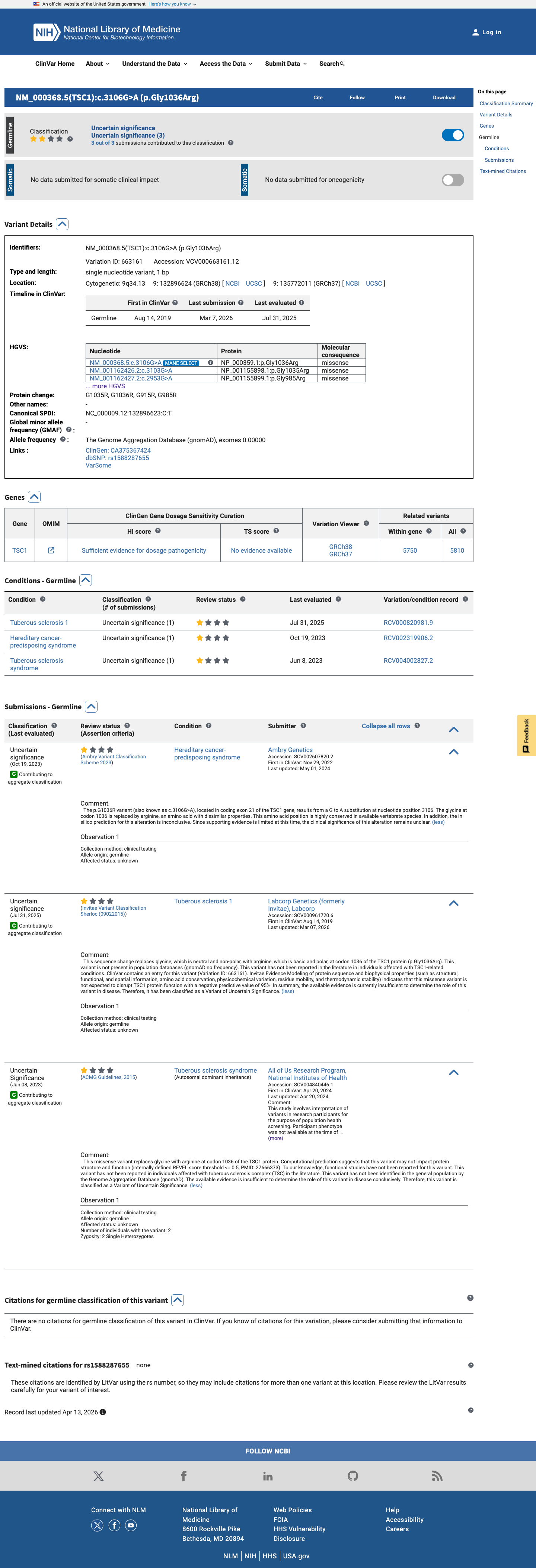Click the Print button
Screen dimensions: 536x1568
400,97
